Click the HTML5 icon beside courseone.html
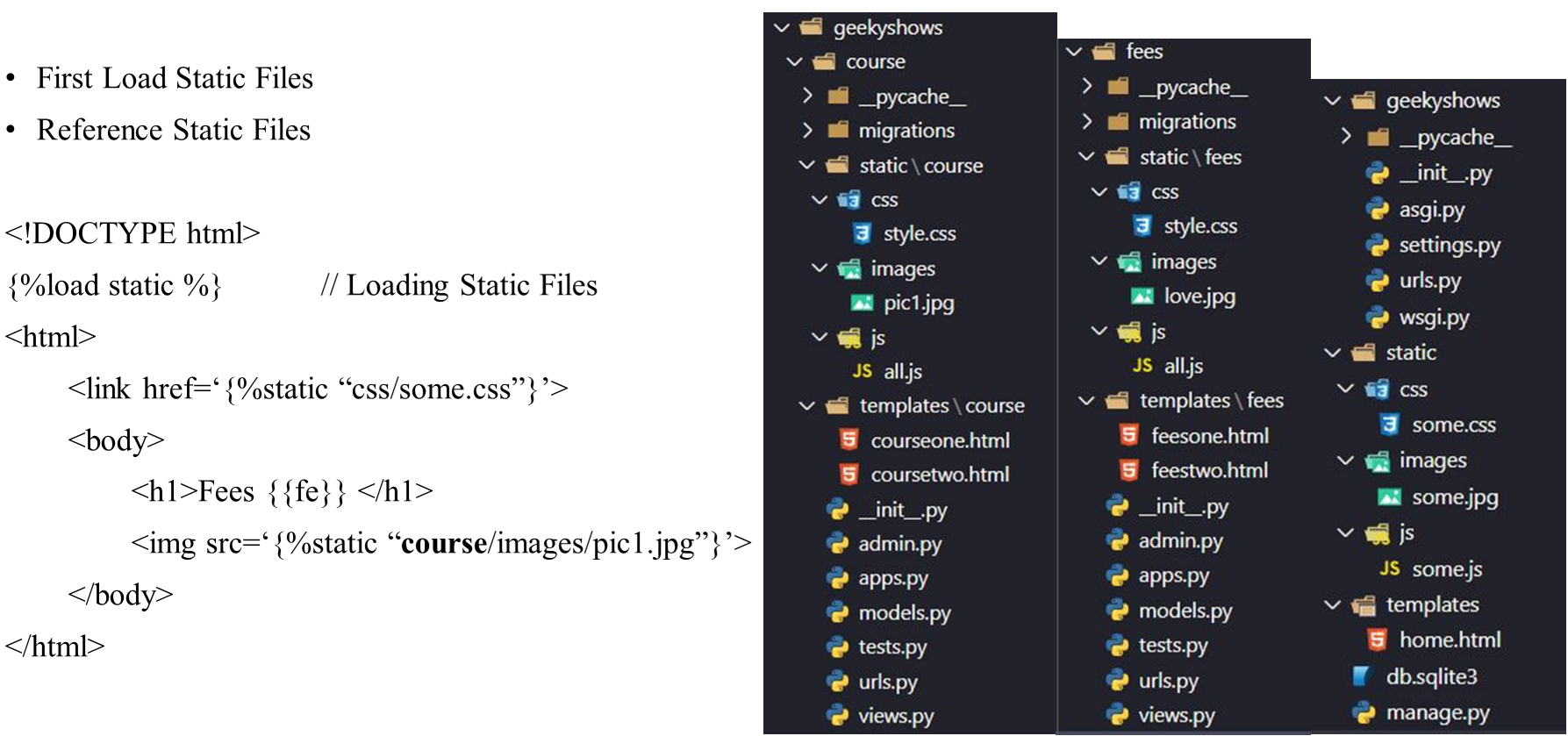Screen dimensions: 1568x736 click(x=848, y=439)
